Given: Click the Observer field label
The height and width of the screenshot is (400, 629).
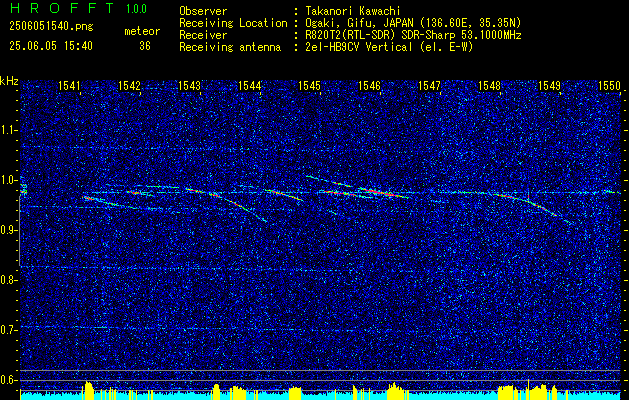Looking at the screenshot, I should pos(203,11).
